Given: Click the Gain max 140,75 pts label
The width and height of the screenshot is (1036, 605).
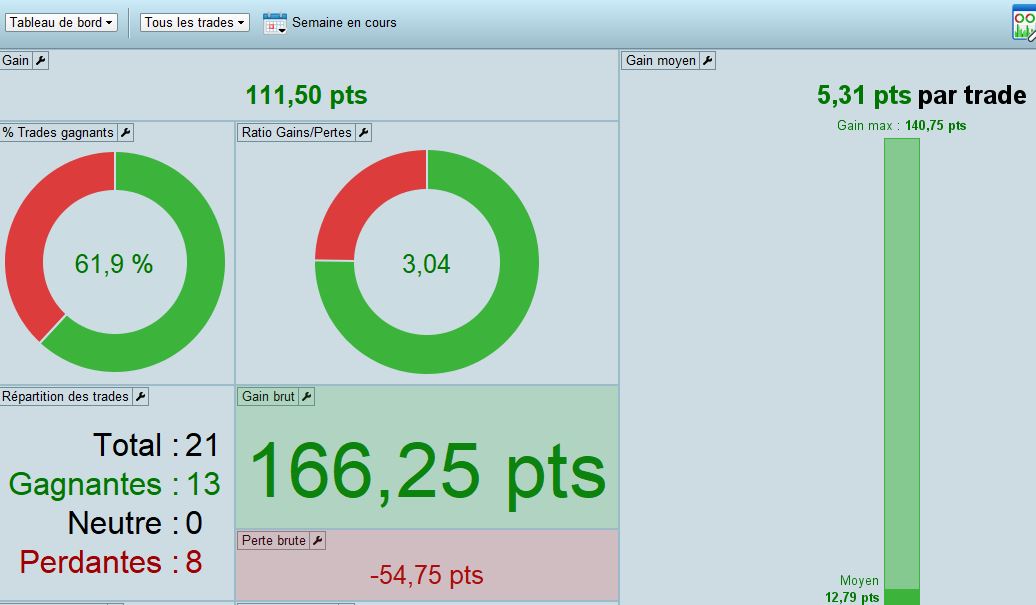Looking at the screenshot, I should (x=901, y=125).
